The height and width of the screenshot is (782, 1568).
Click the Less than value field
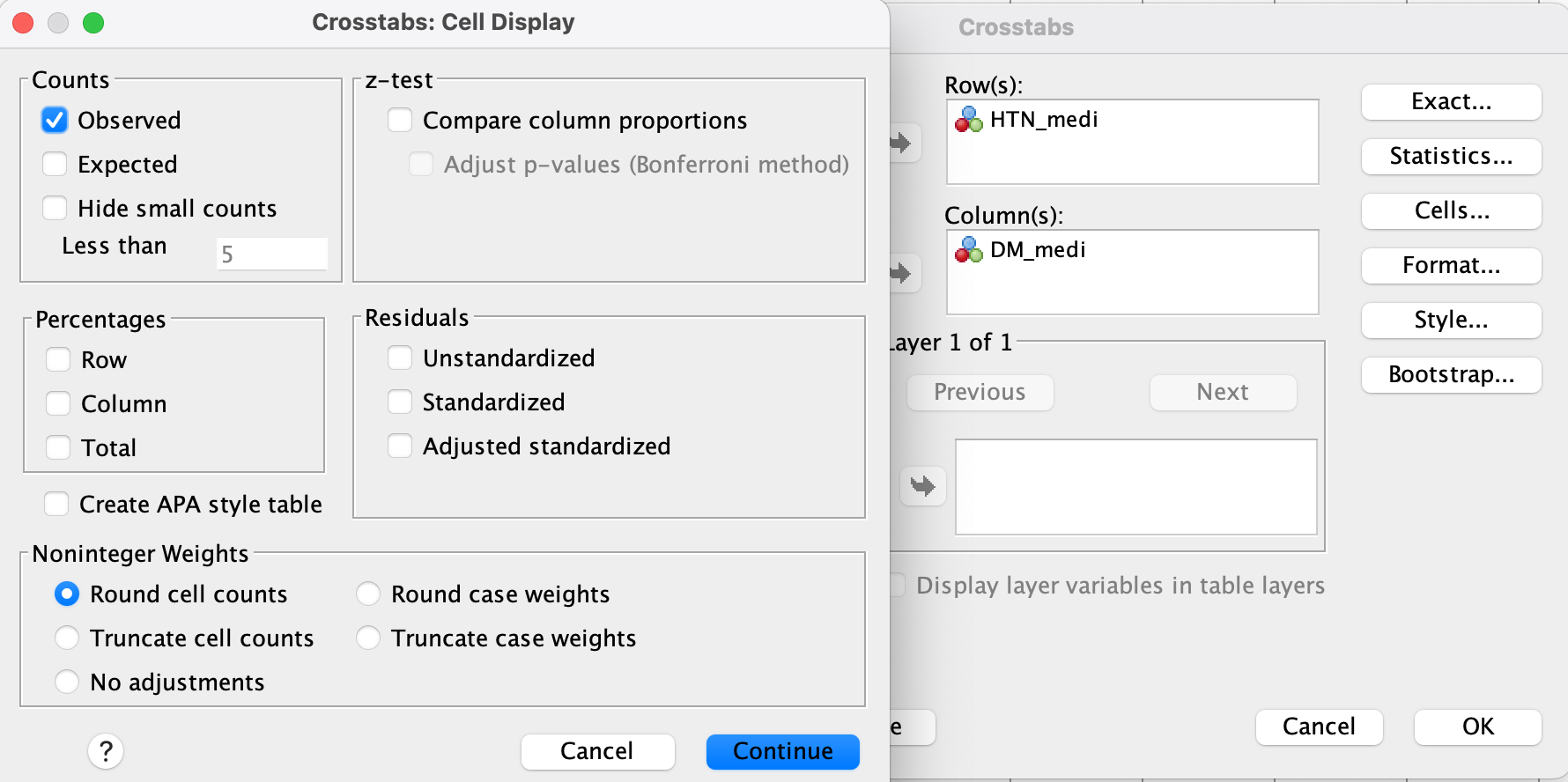click(271, 254)
